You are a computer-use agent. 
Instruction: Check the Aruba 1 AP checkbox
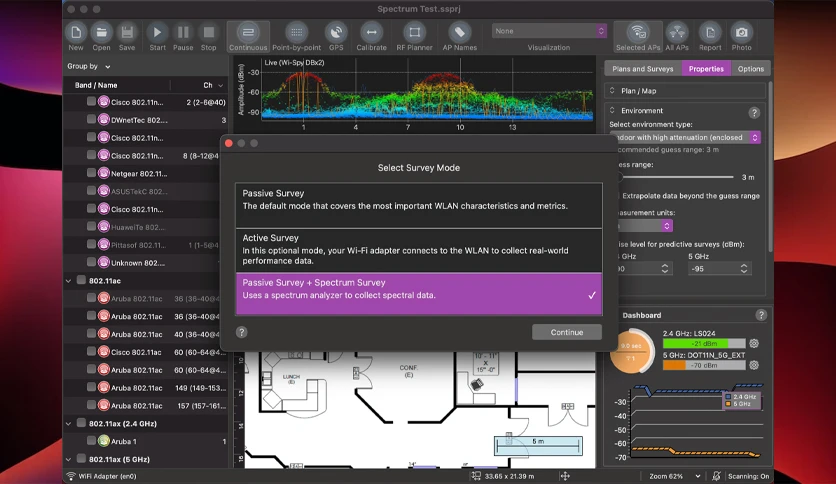(x=91, y=441)
